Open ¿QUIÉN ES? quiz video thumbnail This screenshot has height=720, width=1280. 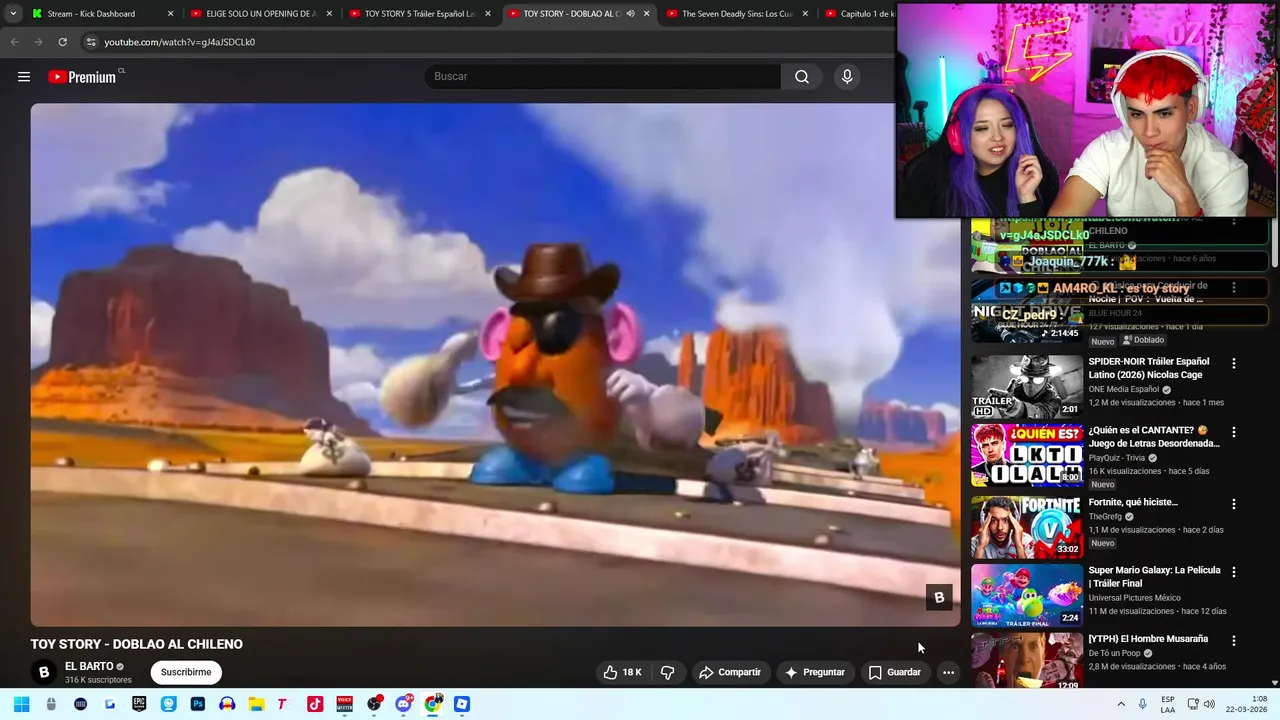[1027, 455]
